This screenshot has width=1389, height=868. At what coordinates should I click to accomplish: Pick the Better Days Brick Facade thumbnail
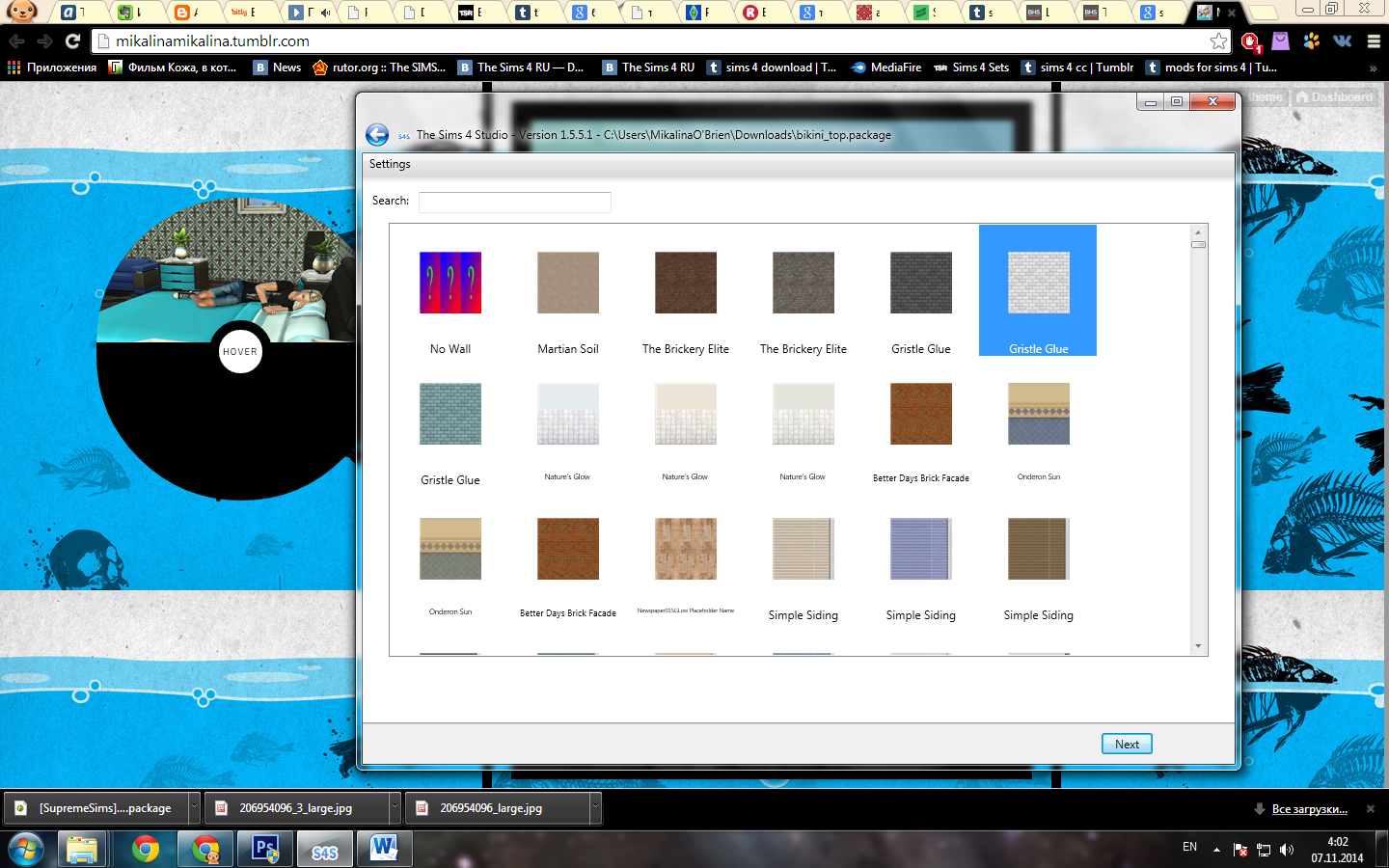click(921, 415)
